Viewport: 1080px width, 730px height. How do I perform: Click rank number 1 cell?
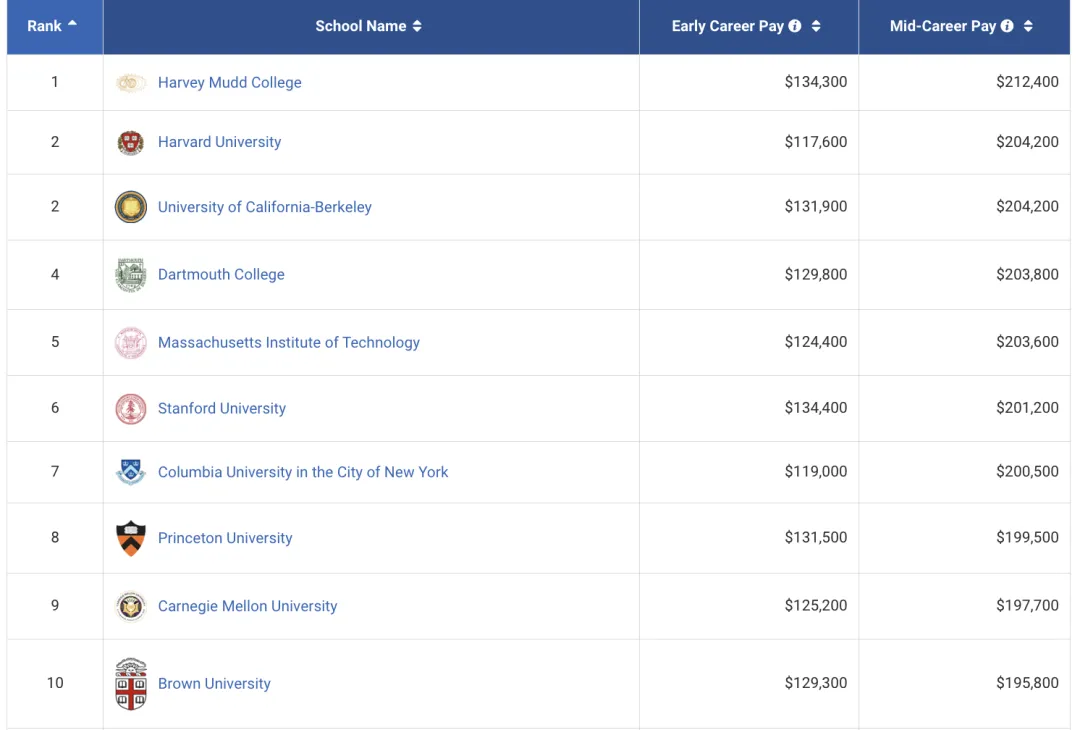pos(55,83)
